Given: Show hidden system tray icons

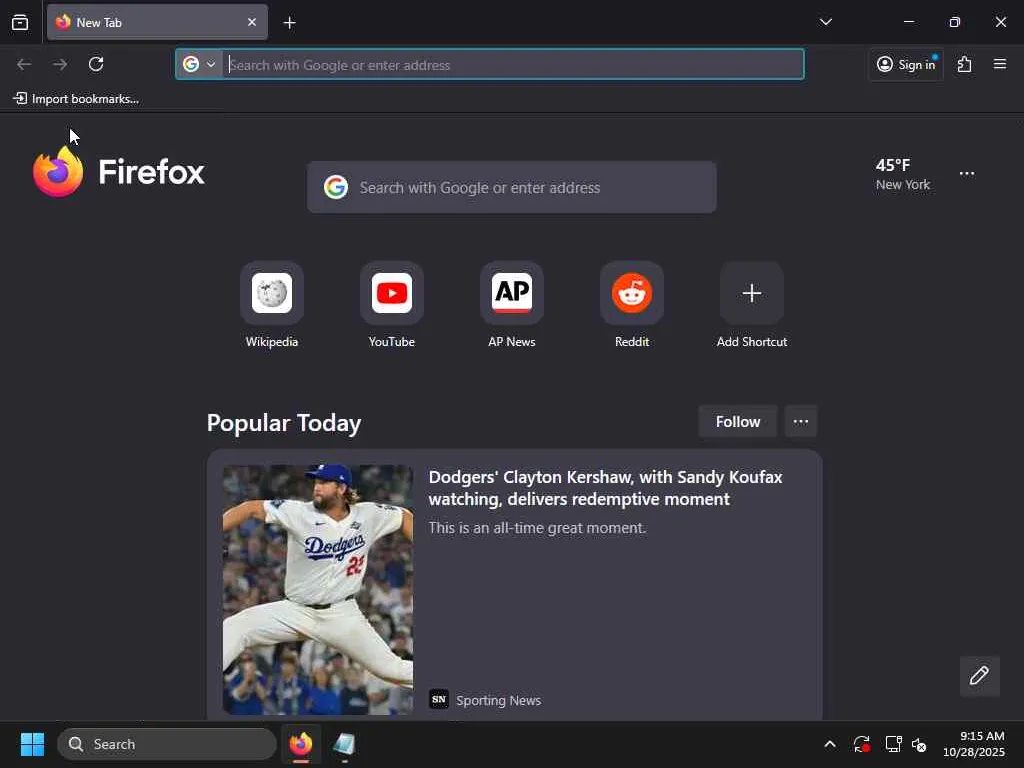Looking at the screenshot, I should (x=829, y=744).
